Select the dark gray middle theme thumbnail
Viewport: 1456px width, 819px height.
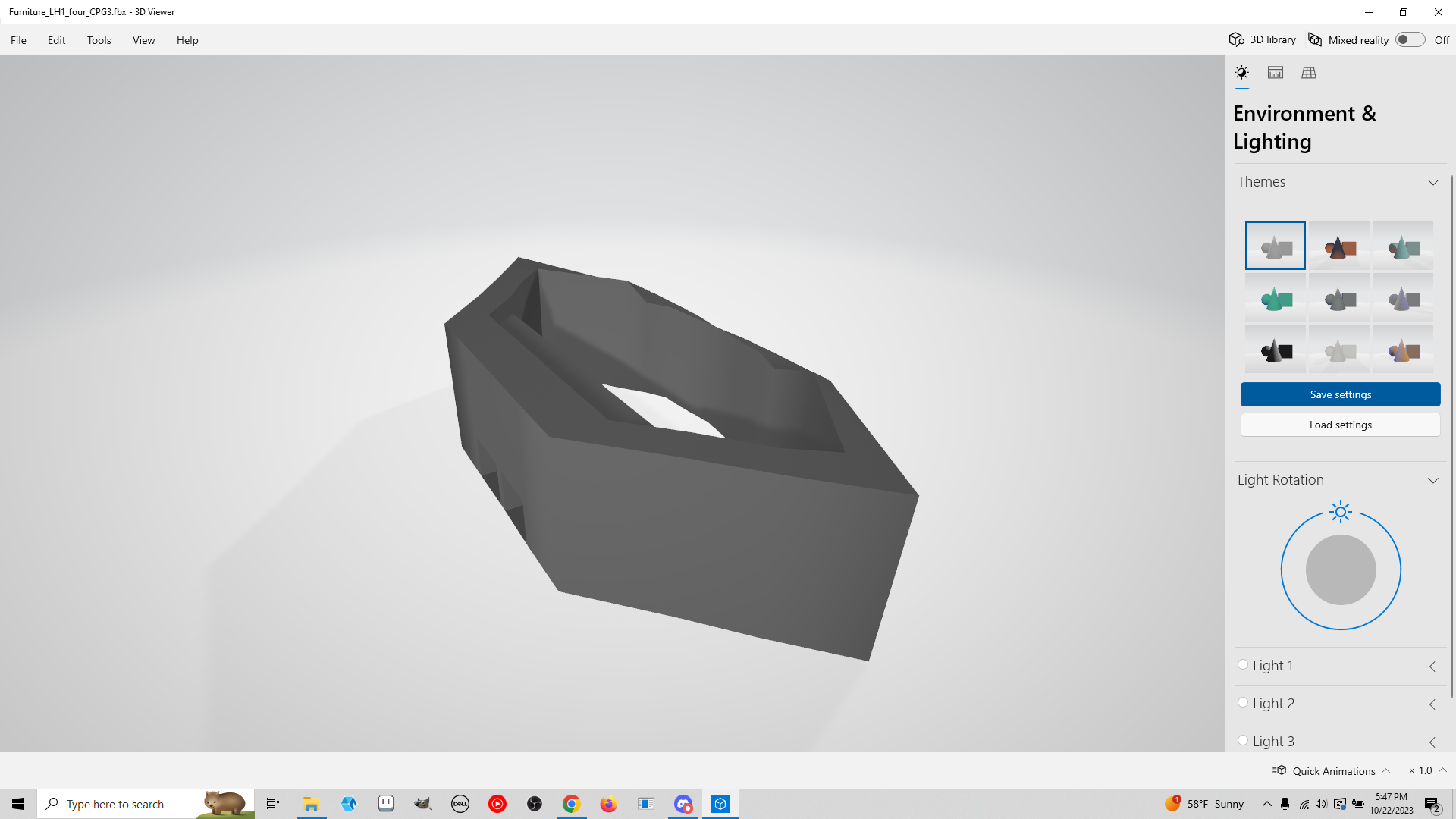1339,297
